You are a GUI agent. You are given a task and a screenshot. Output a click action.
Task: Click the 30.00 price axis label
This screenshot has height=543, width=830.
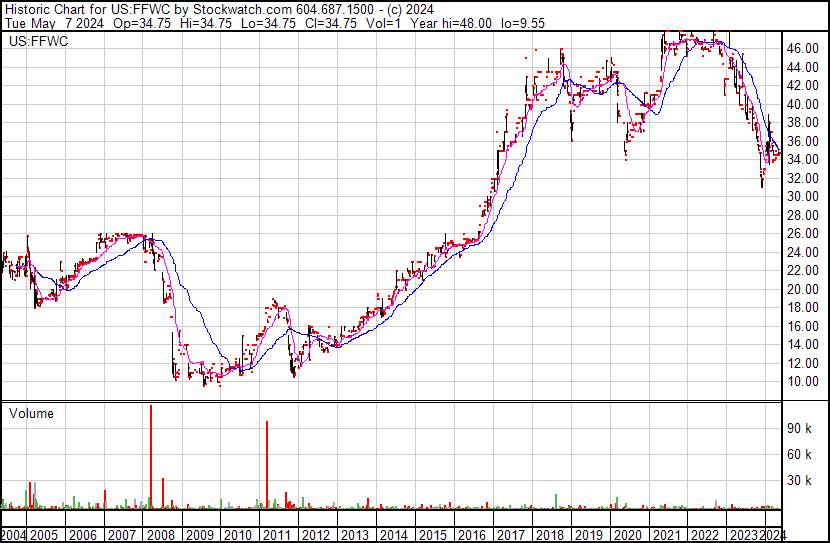click(x=803, y=196)
